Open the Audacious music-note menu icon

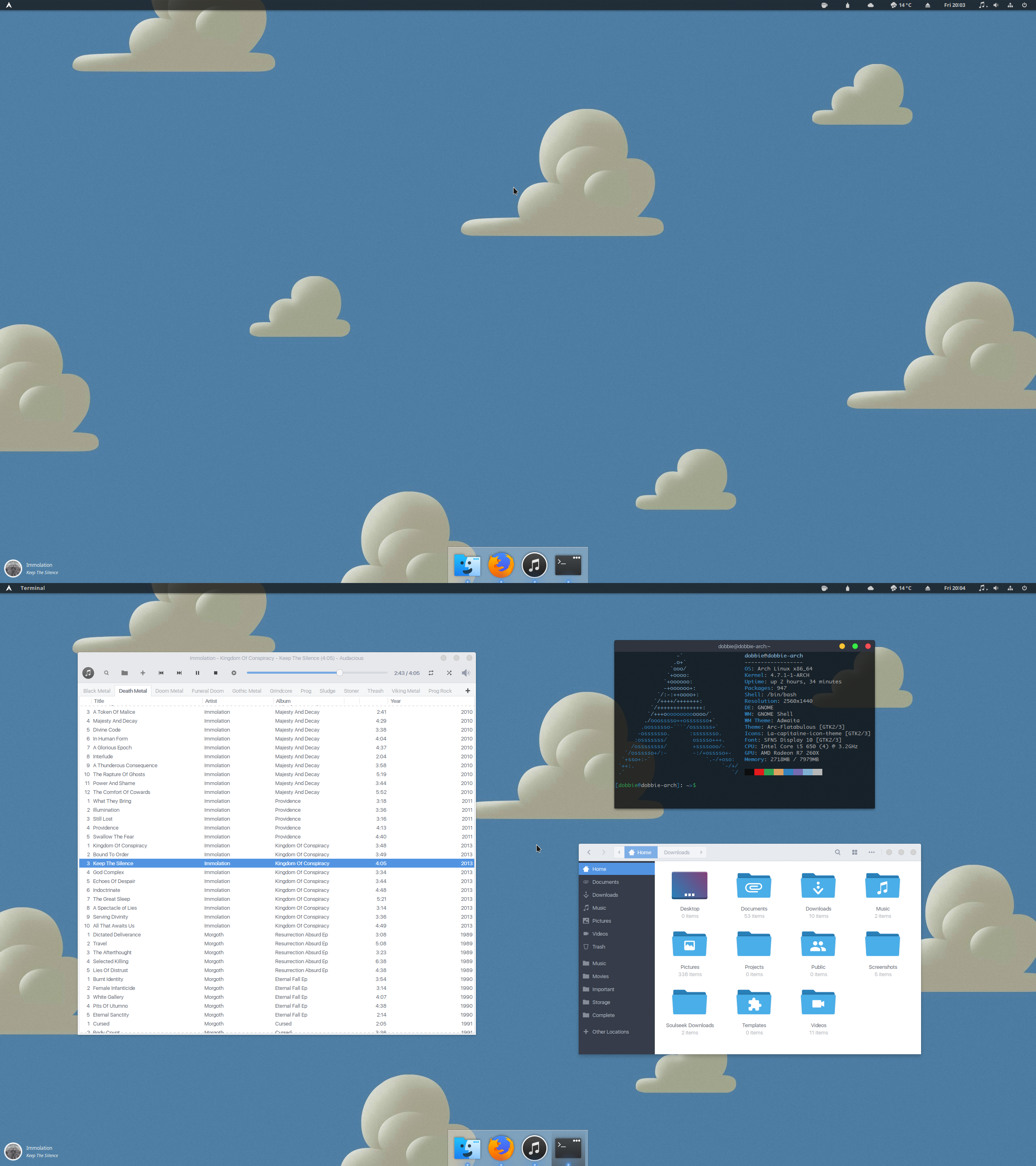pyautogui.click(x=88, y=673)
